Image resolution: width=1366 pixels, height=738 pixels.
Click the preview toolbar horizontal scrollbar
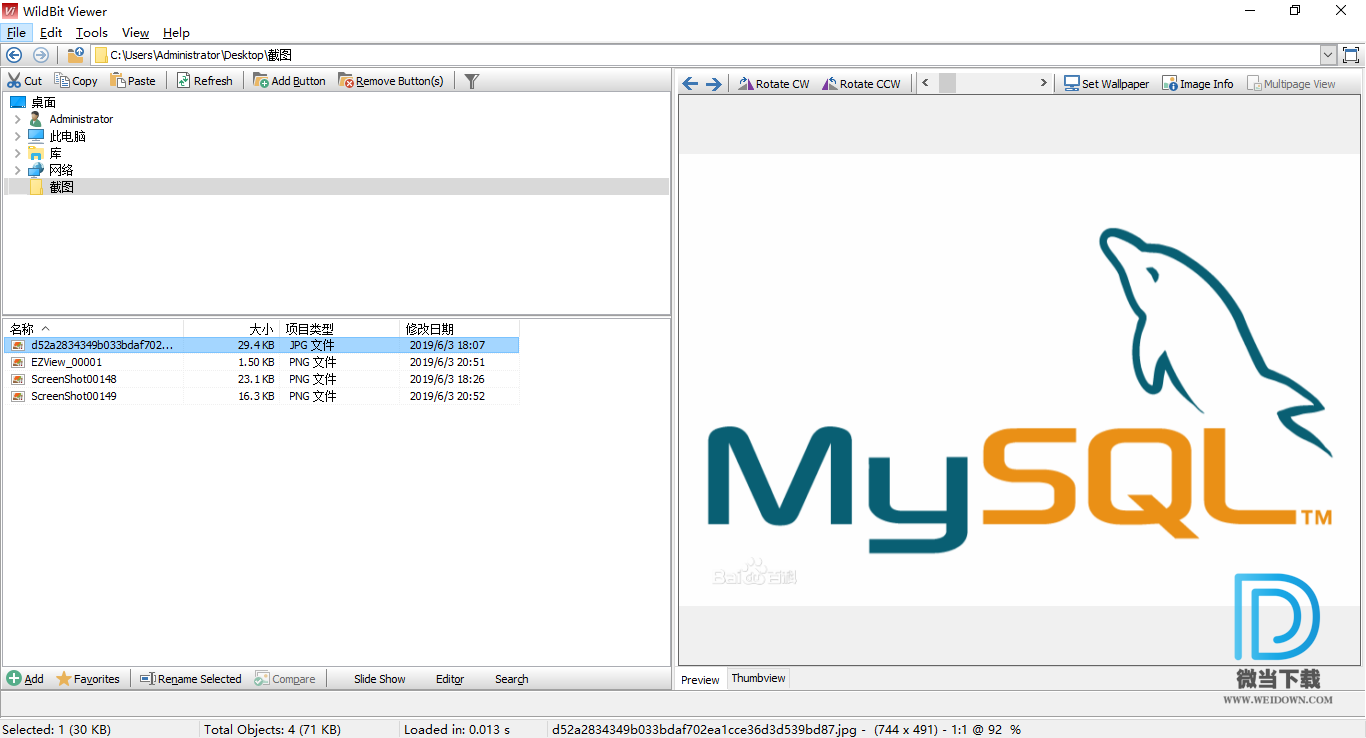pyautogui.click(x=985, y=83)
